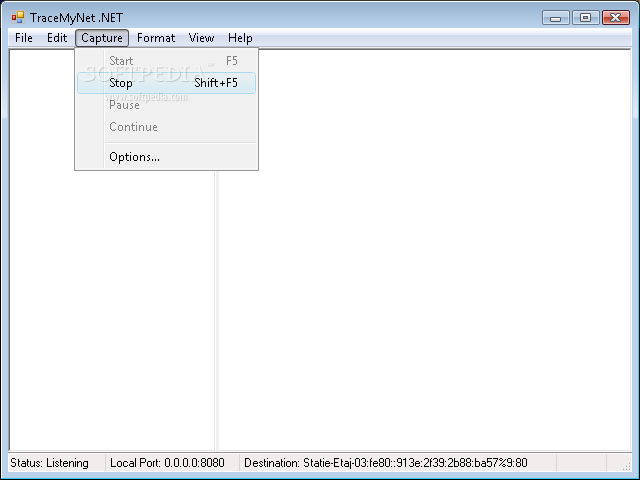Open the Edit menu
Image resolution: width=640 pixels, height=480 pixels.
pos(57,38)
